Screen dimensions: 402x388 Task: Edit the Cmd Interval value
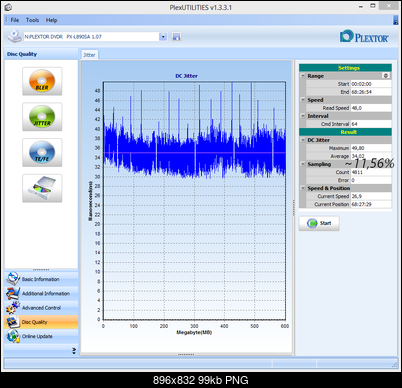click(x=371, y=124)
